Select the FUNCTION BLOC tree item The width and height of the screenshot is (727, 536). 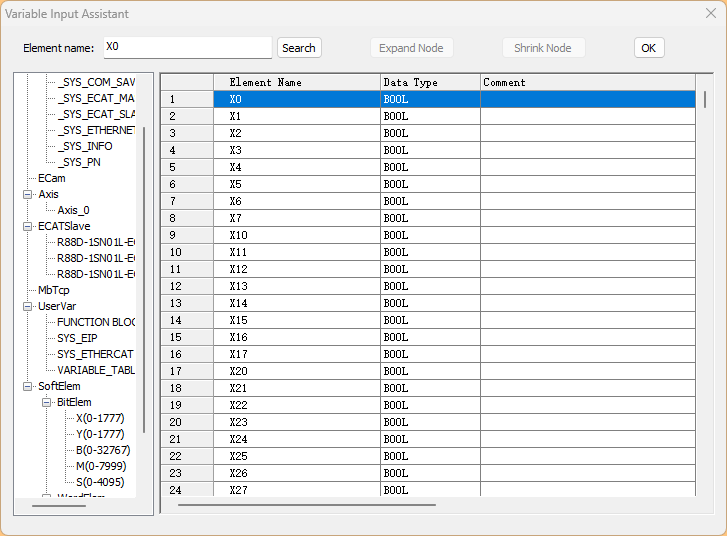point(96,322)
